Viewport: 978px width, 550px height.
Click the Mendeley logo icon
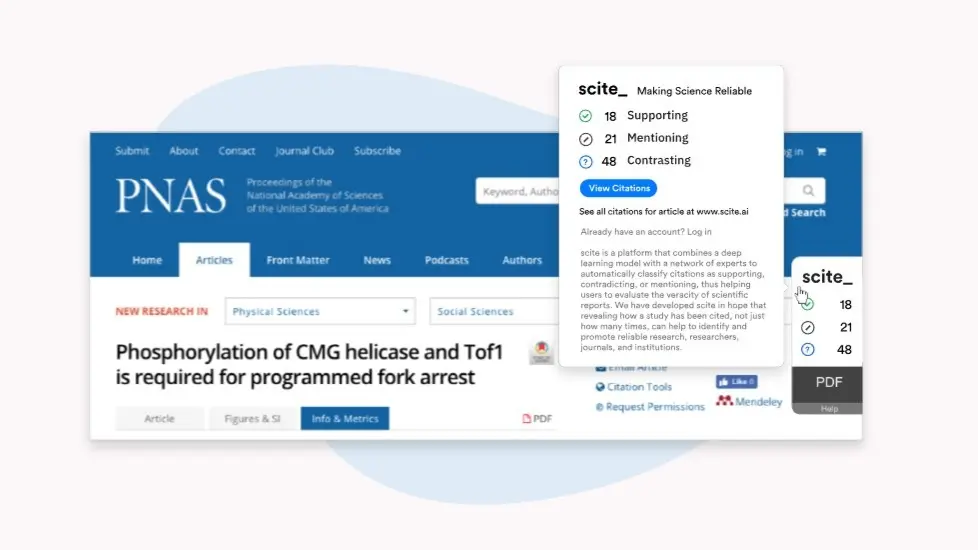pyautogui.click(x=724, y=401)
